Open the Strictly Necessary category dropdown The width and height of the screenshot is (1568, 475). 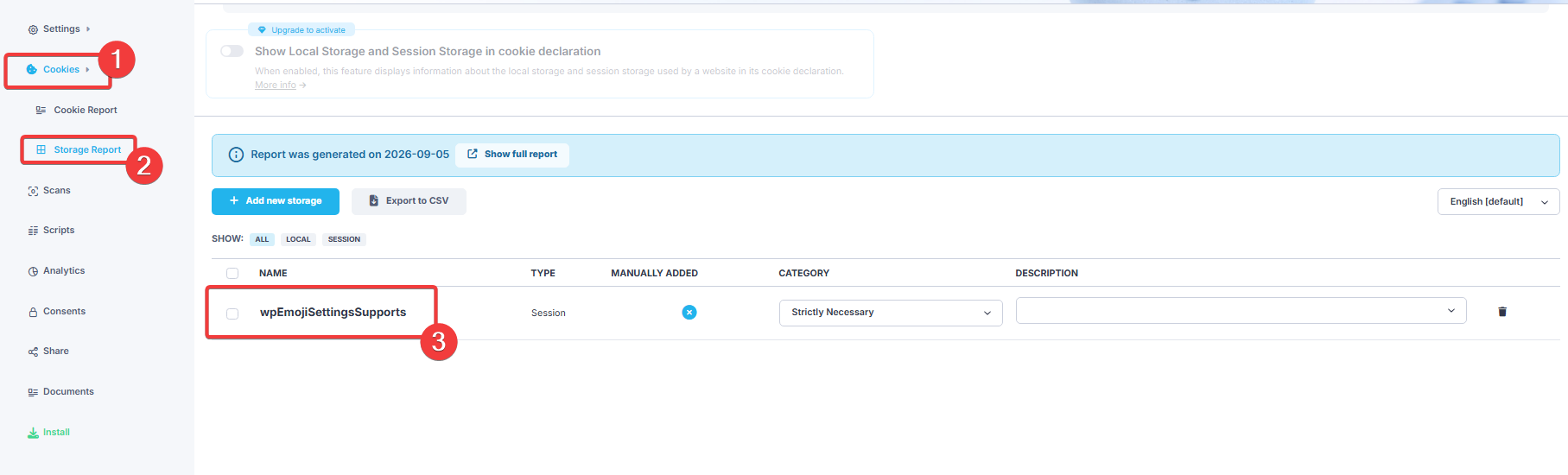pos(891,313)
